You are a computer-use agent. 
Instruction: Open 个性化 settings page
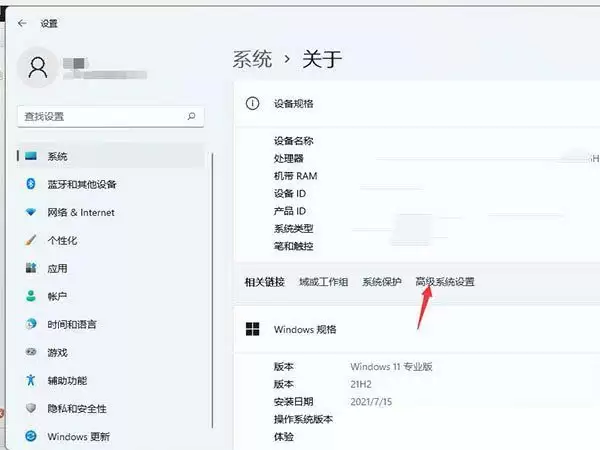pos(62,240)
